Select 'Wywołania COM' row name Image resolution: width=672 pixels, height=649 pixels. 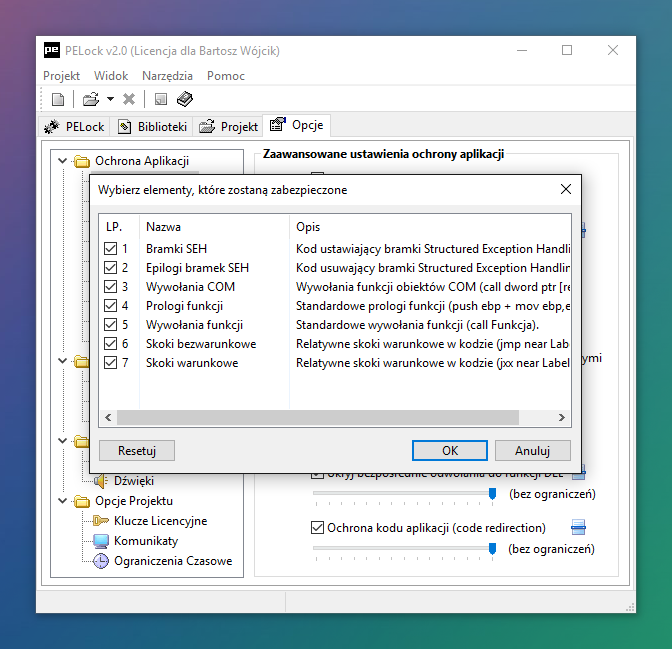point(190,287)
